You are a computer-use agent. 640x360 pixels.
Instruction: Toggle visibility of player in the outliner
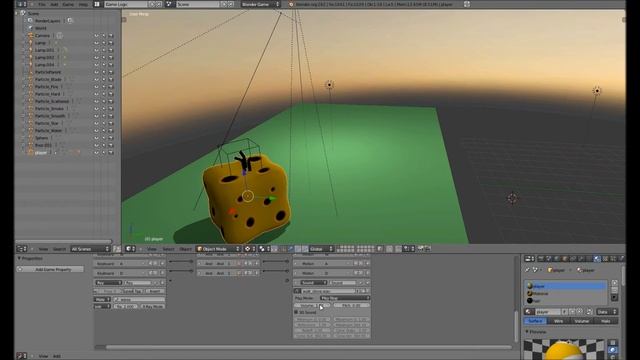96,153
